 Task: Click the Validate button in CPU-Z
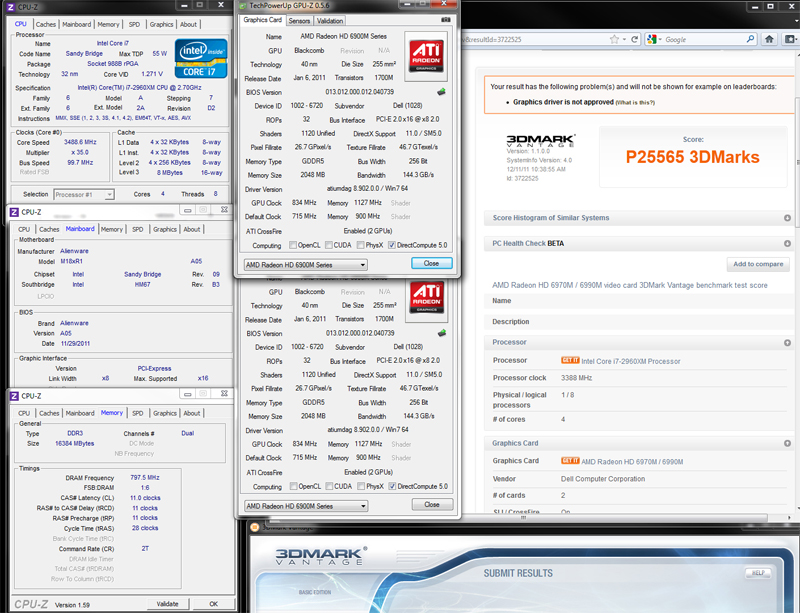coord(167,604)
